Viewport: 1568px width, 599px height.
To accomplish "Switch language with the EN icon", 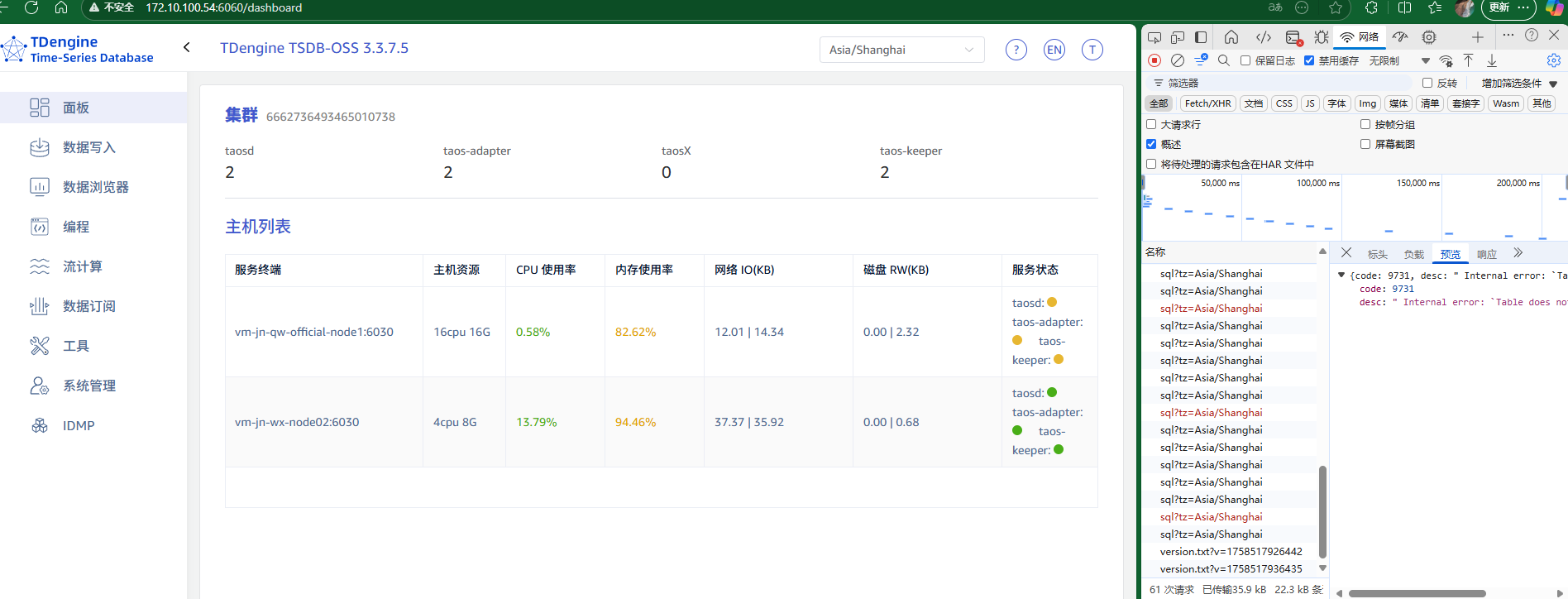I will click(1054, 50).
